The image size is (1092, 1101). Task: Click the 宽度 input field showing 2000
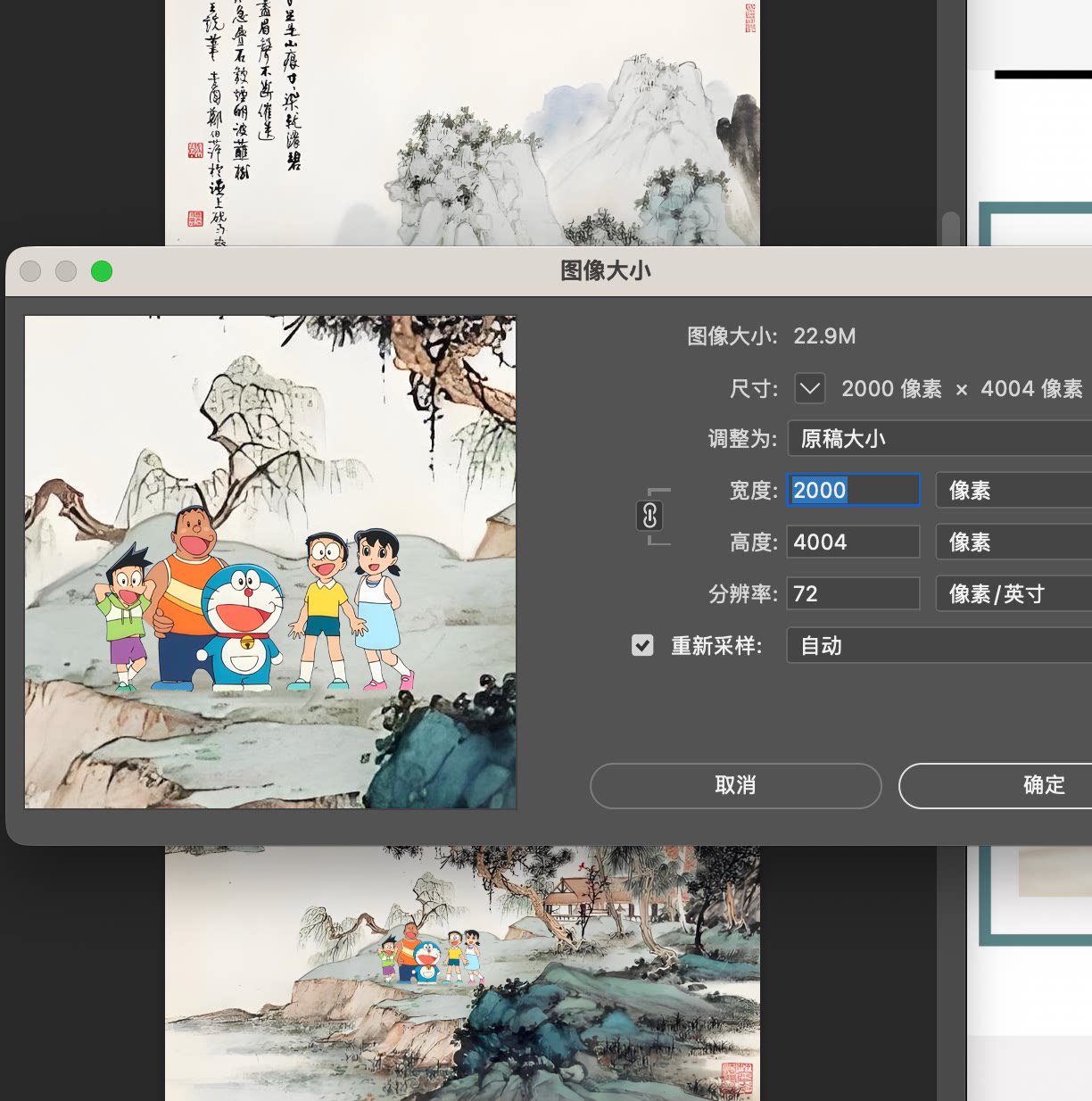pyautogui.click(x=853, y=490)
